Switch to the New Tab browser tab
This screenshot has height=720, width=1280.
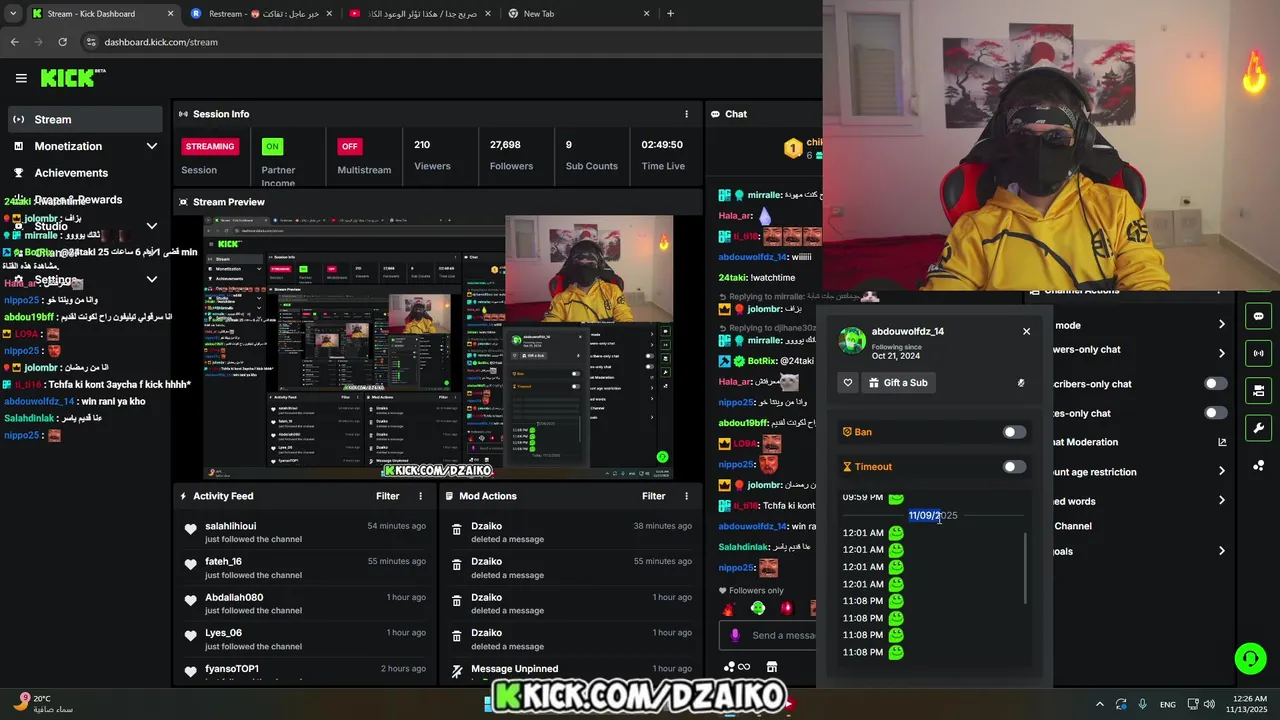pyautogui.click(x=578, y=14)
